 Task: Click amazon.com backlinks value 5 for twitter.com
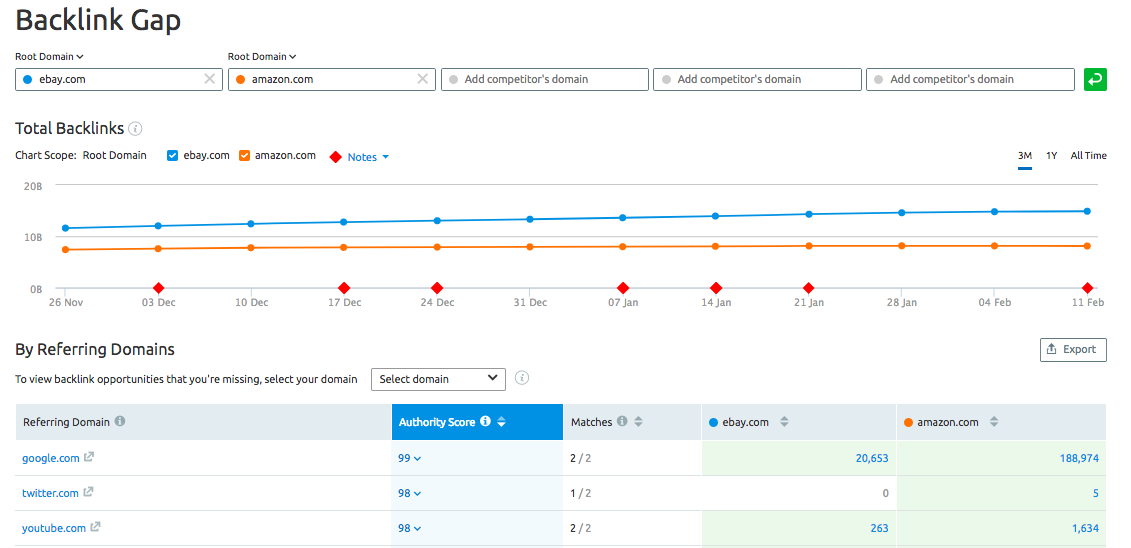(1096, 493)
